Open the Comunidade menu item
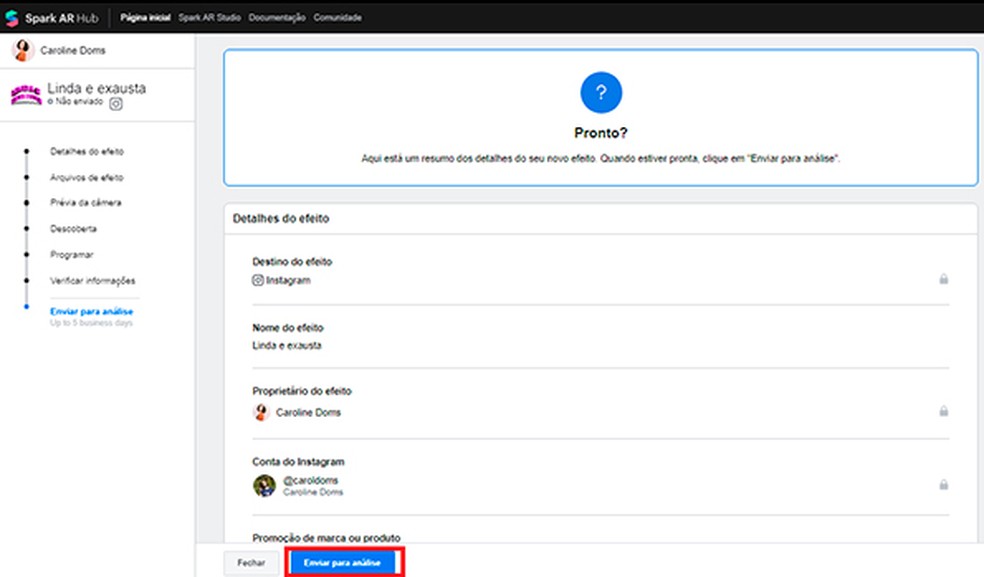This screenshot has width=984, height=577. click(x=338, y=18)
